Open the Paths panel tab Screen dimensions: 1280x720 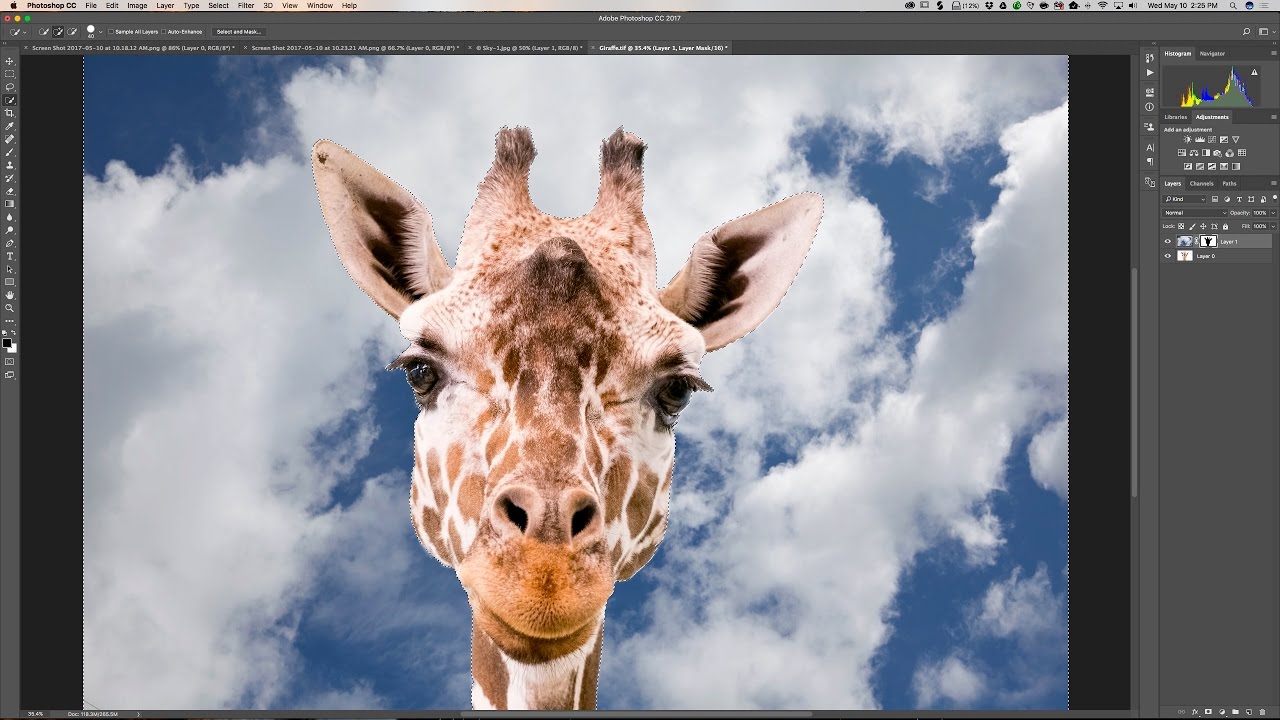click(1229, 183)
